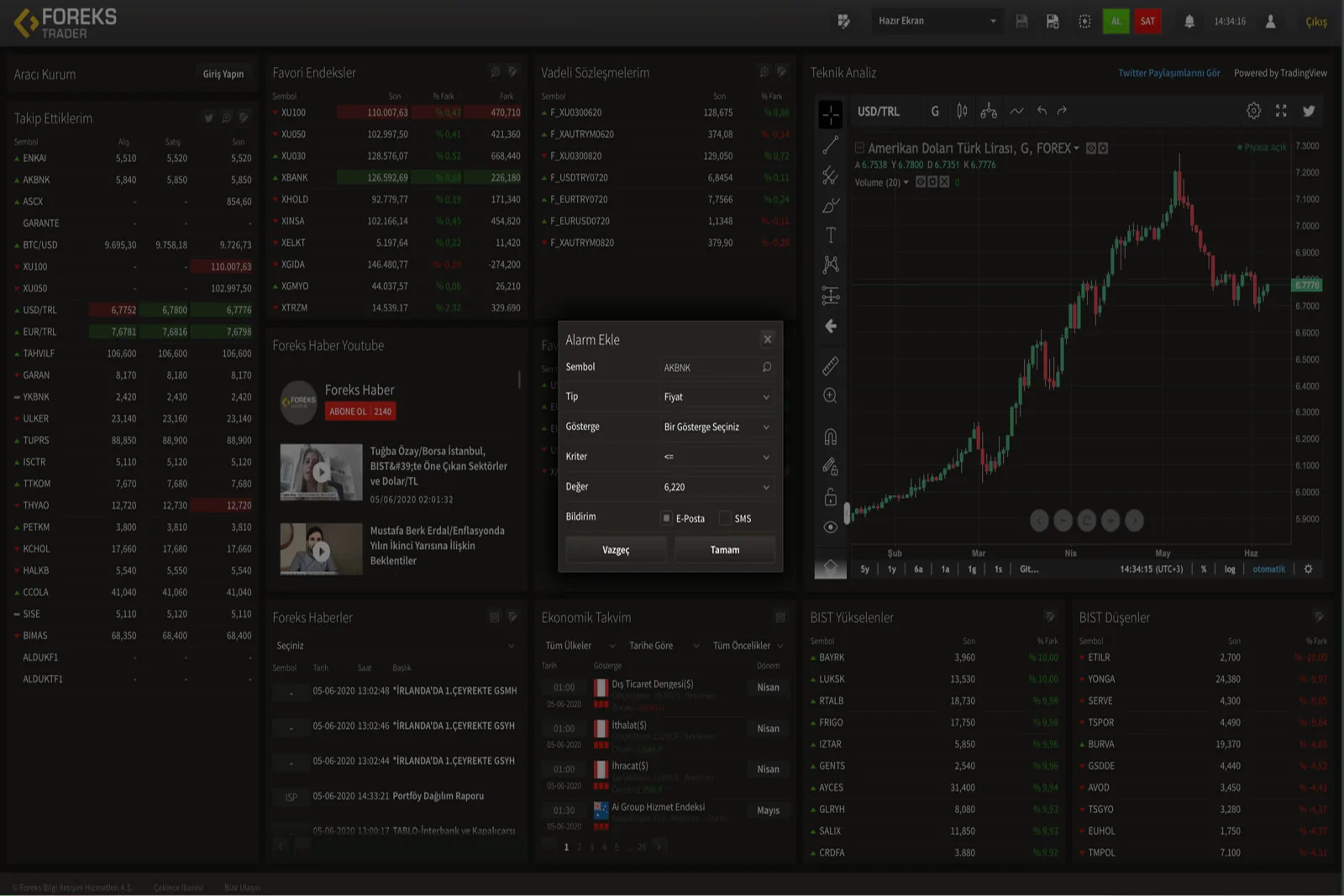Viewport: 1344px width, 896px height.
Task: Select the 1y chart time range
Action: 891,569
